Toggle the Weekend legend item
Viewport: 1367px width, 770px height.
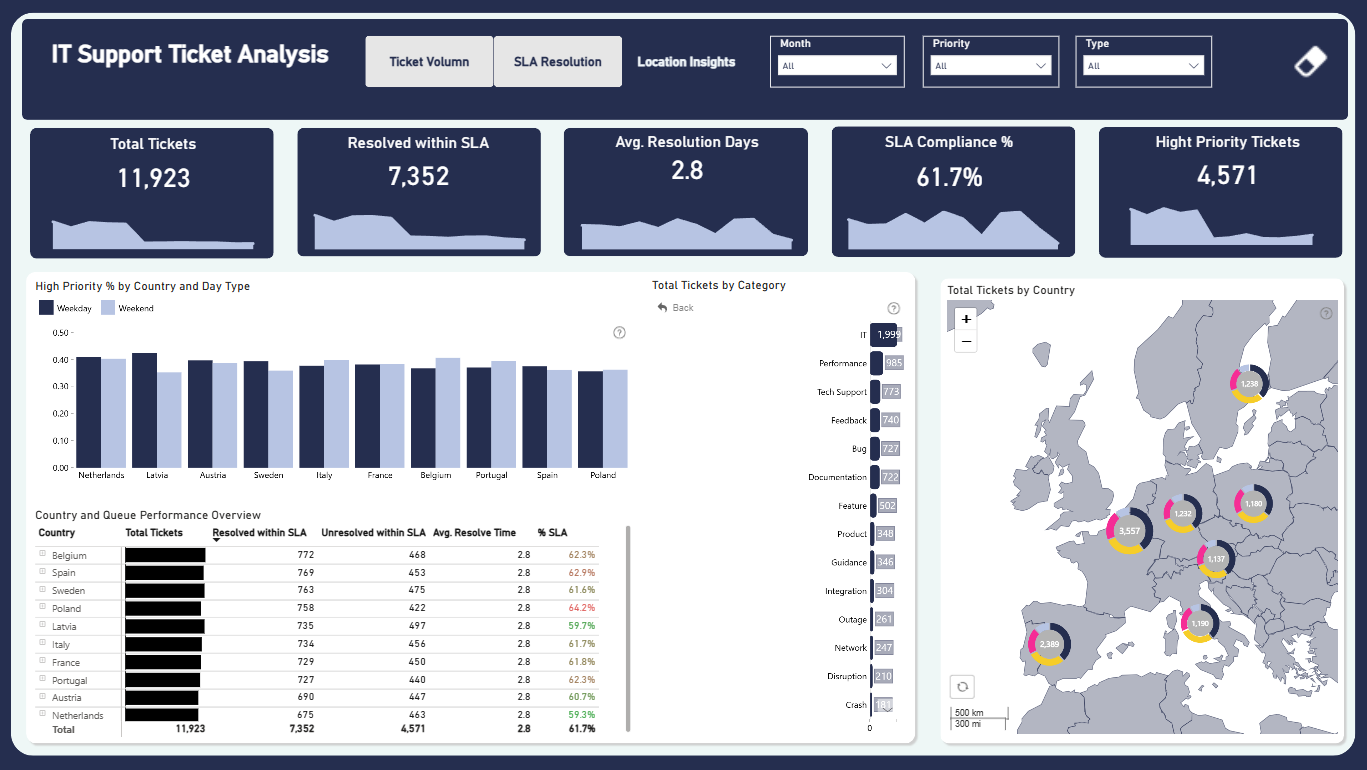[x=127, y=308]
